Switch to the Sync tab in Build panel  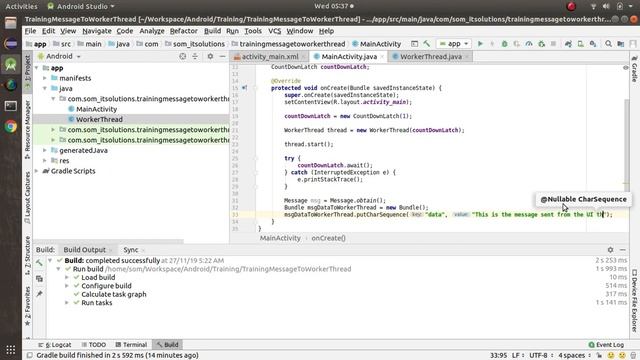tap(131, 250)
